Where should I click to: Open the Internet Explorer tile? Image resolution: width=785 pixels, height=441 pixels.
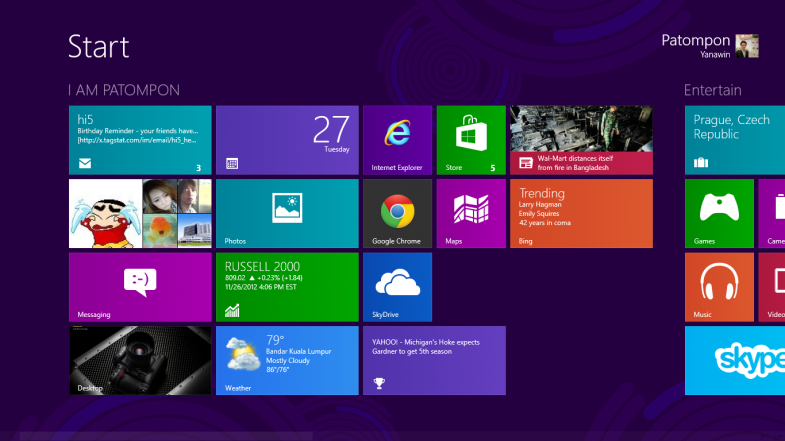coord(397,140)
